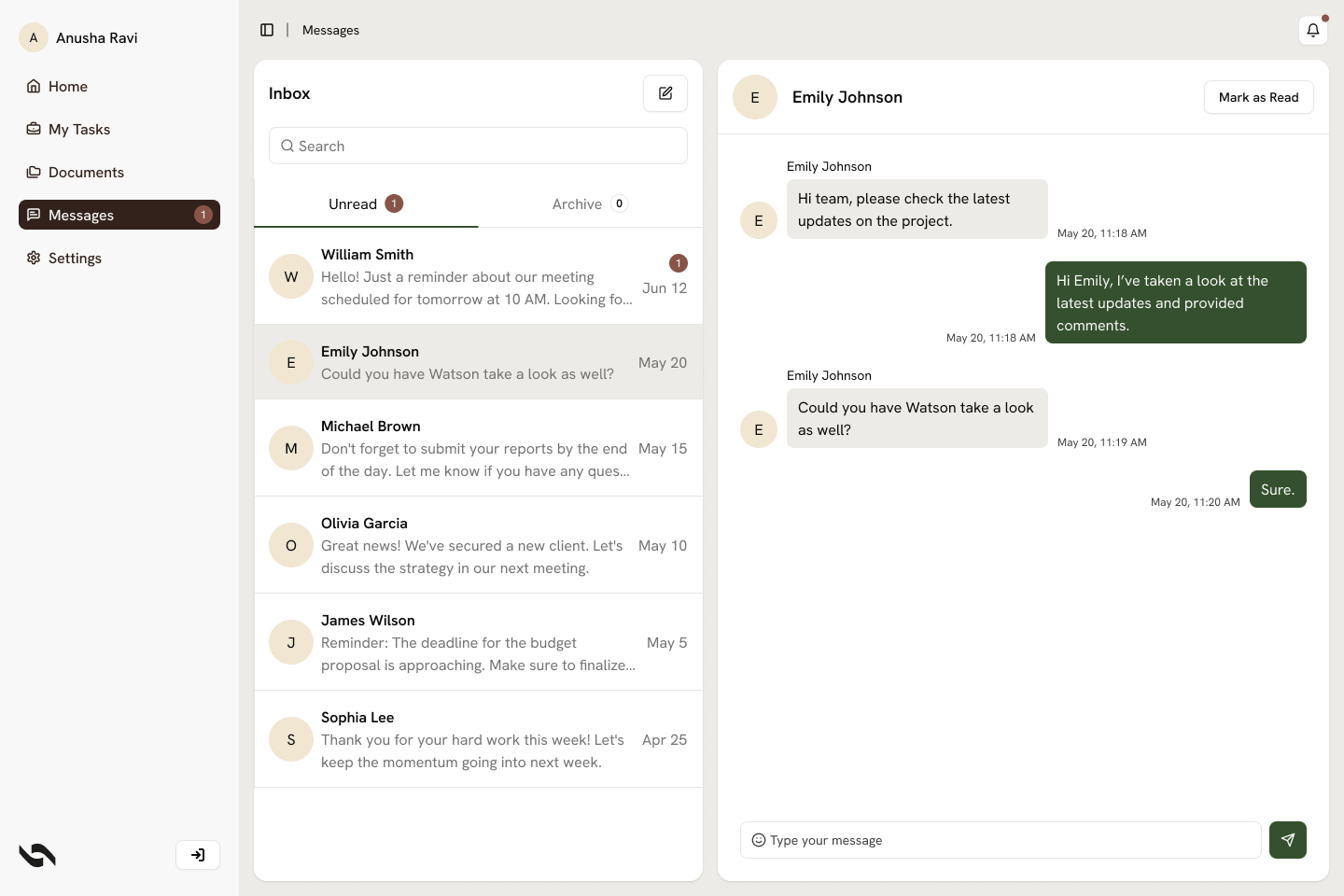Click the Apr 25 date on Sophia's message
The width and height of the screenshot is (1344, 896).
click(x=665, y=739)
